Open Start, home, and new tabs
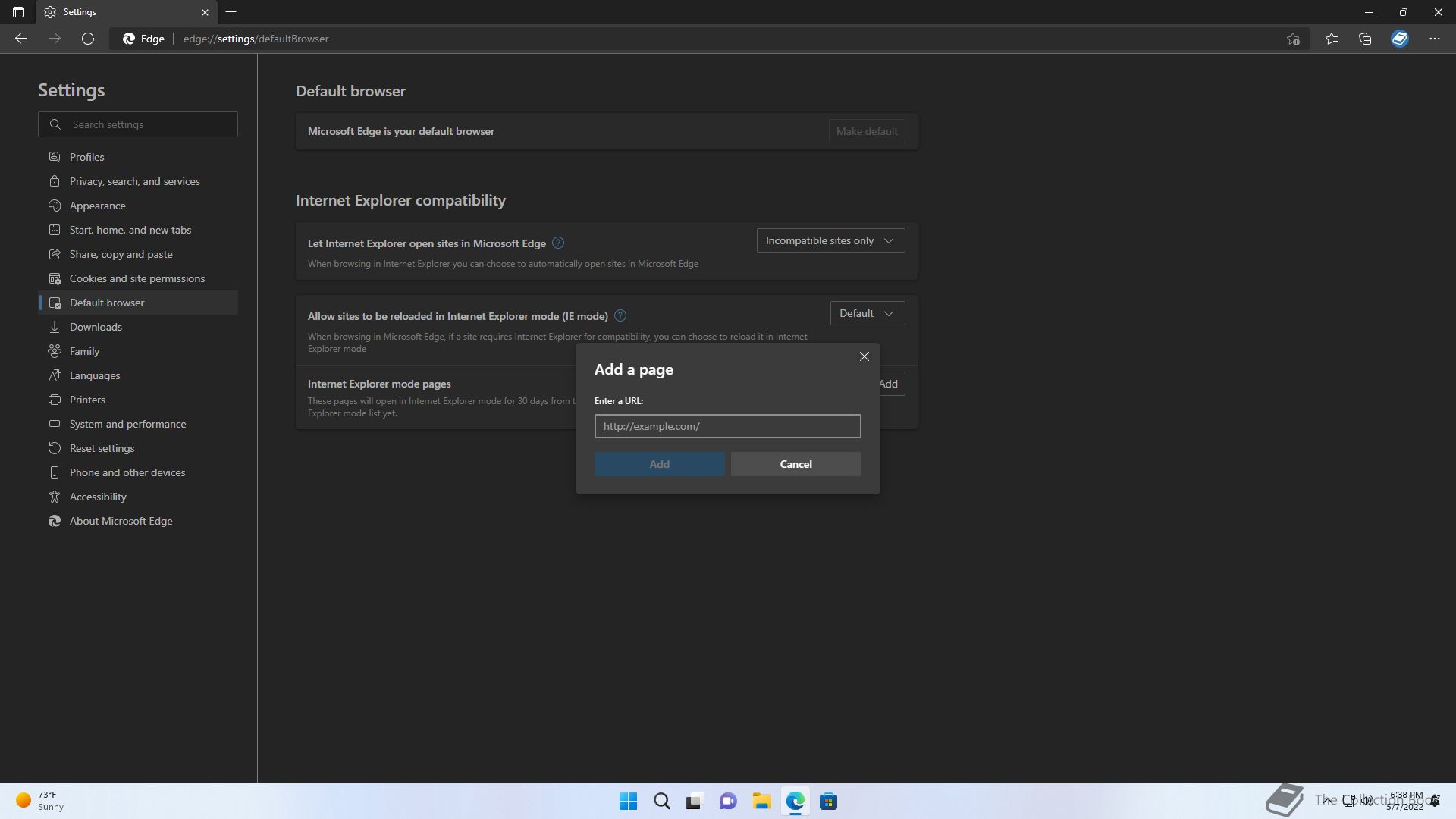1456x819 pixels. click(x=138, y=230)
